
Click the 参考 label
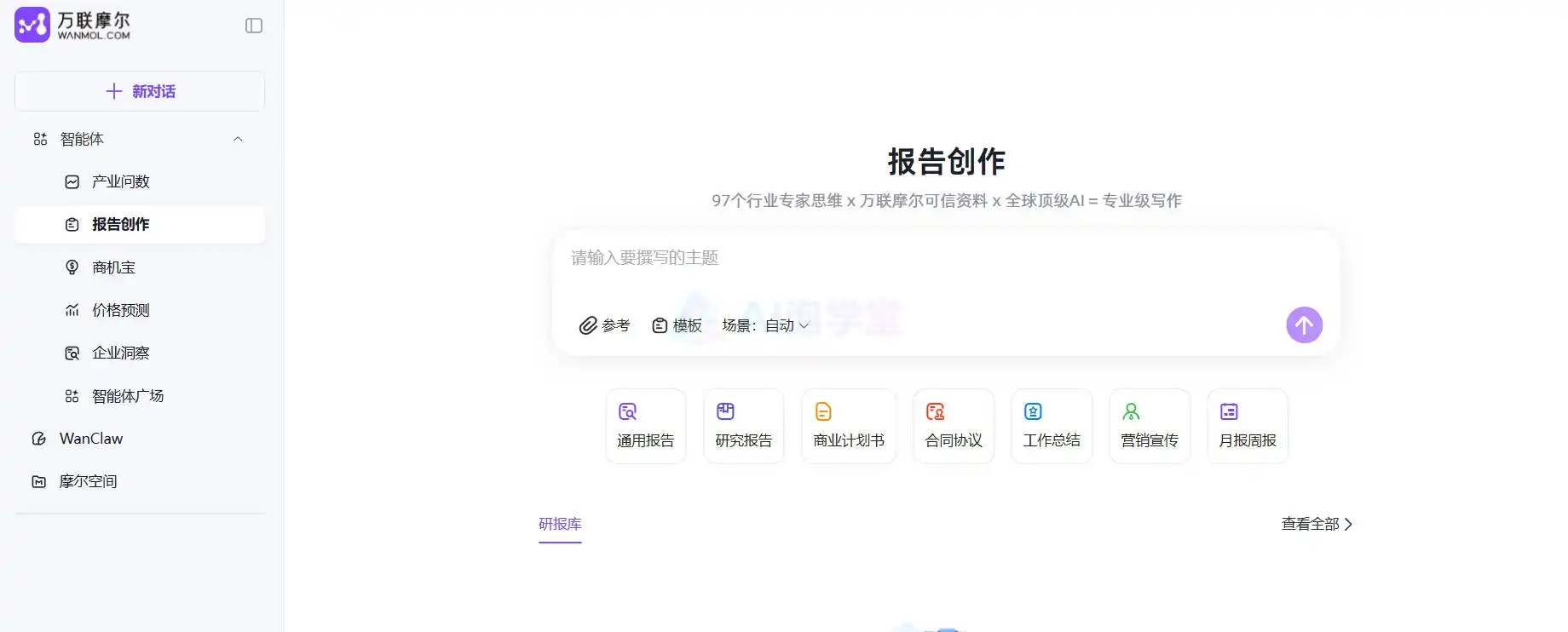(616, 325)
